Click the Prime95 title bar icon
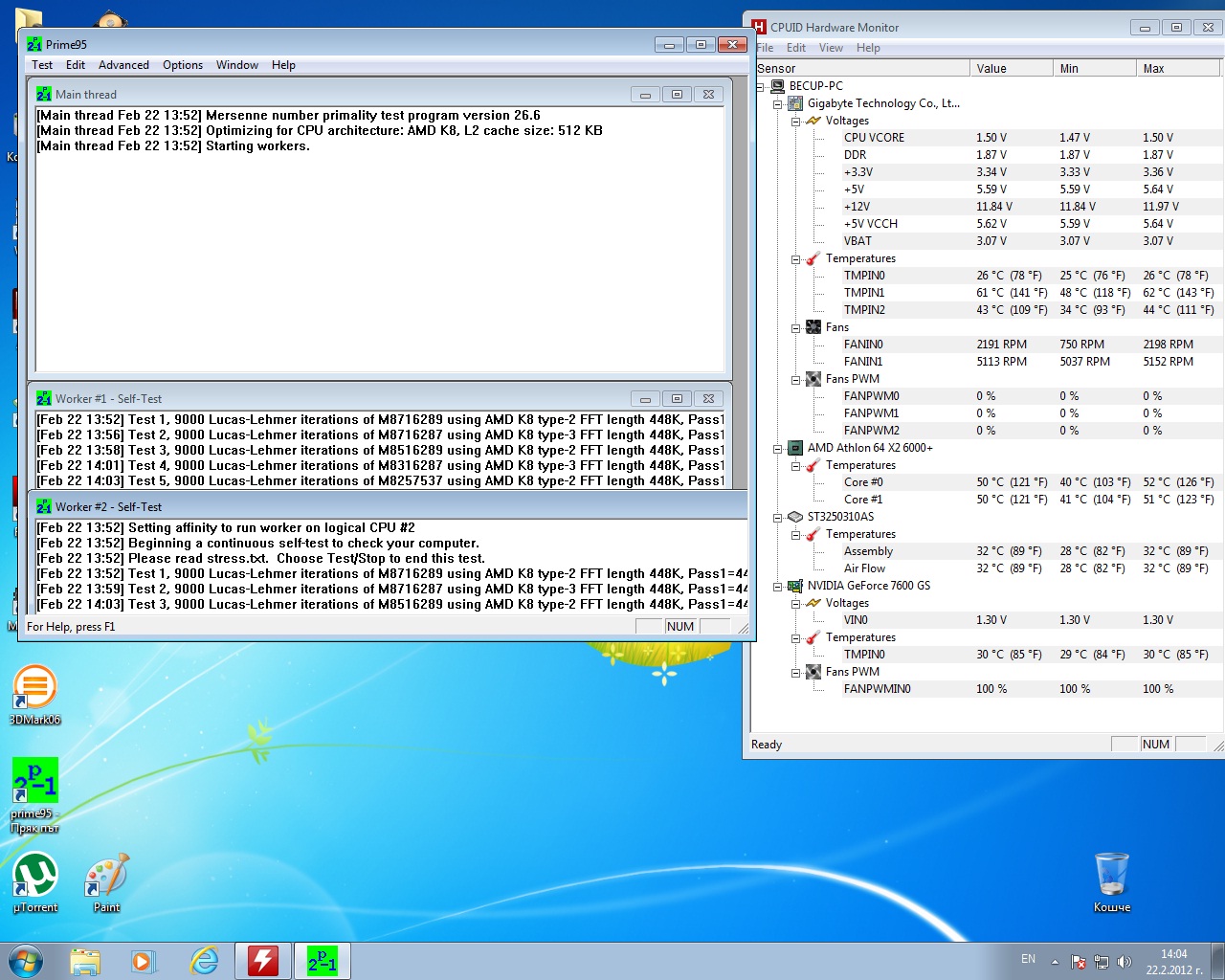Image resolution: width=1225 pixels, height=980 pixels. pos(34,44)
